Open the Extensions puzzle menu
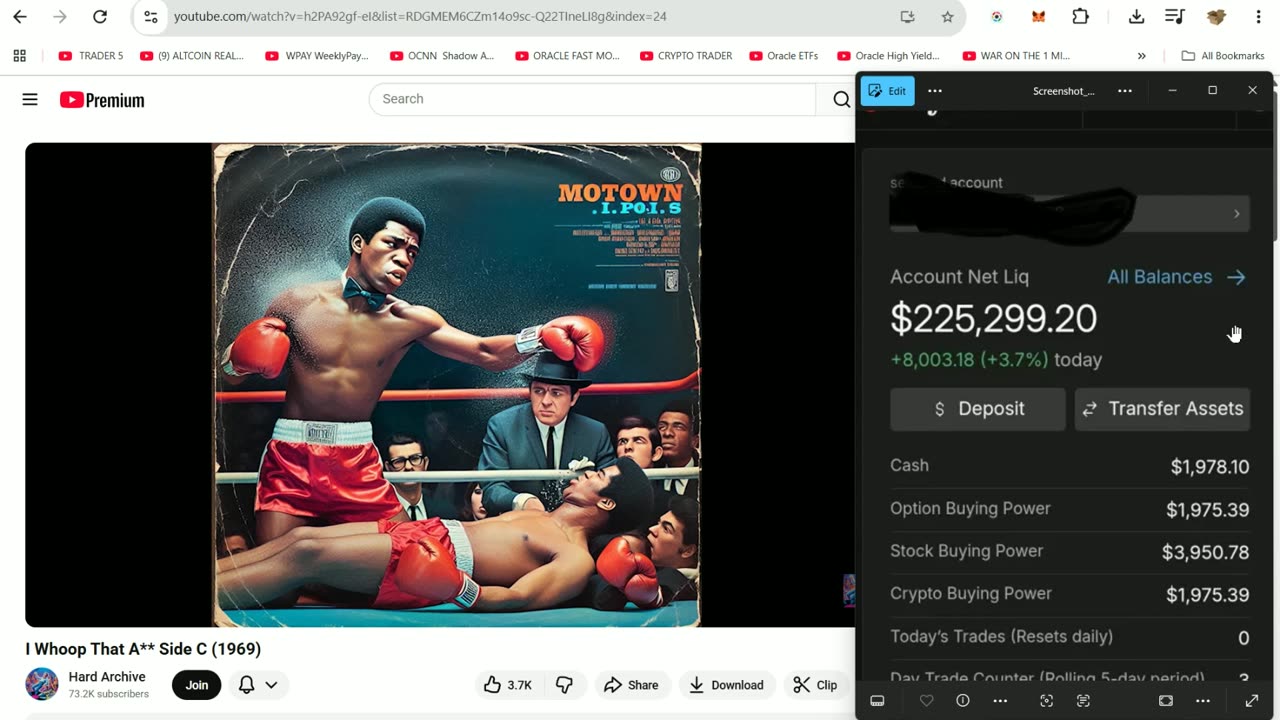 pyautogui.click(x=1080, y=17)
